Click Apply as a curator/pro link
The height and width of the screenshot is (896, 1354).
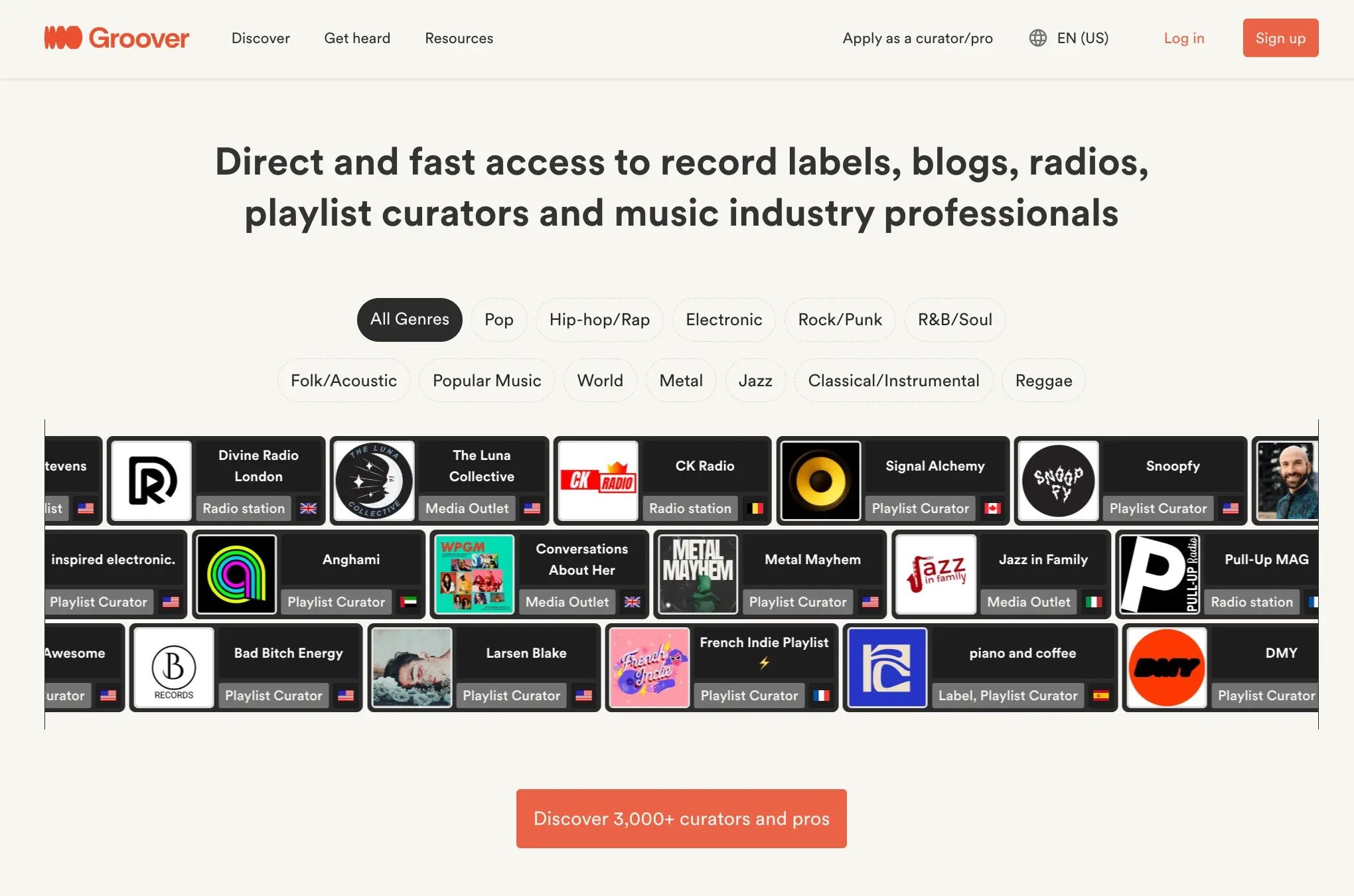click(917, 38)
